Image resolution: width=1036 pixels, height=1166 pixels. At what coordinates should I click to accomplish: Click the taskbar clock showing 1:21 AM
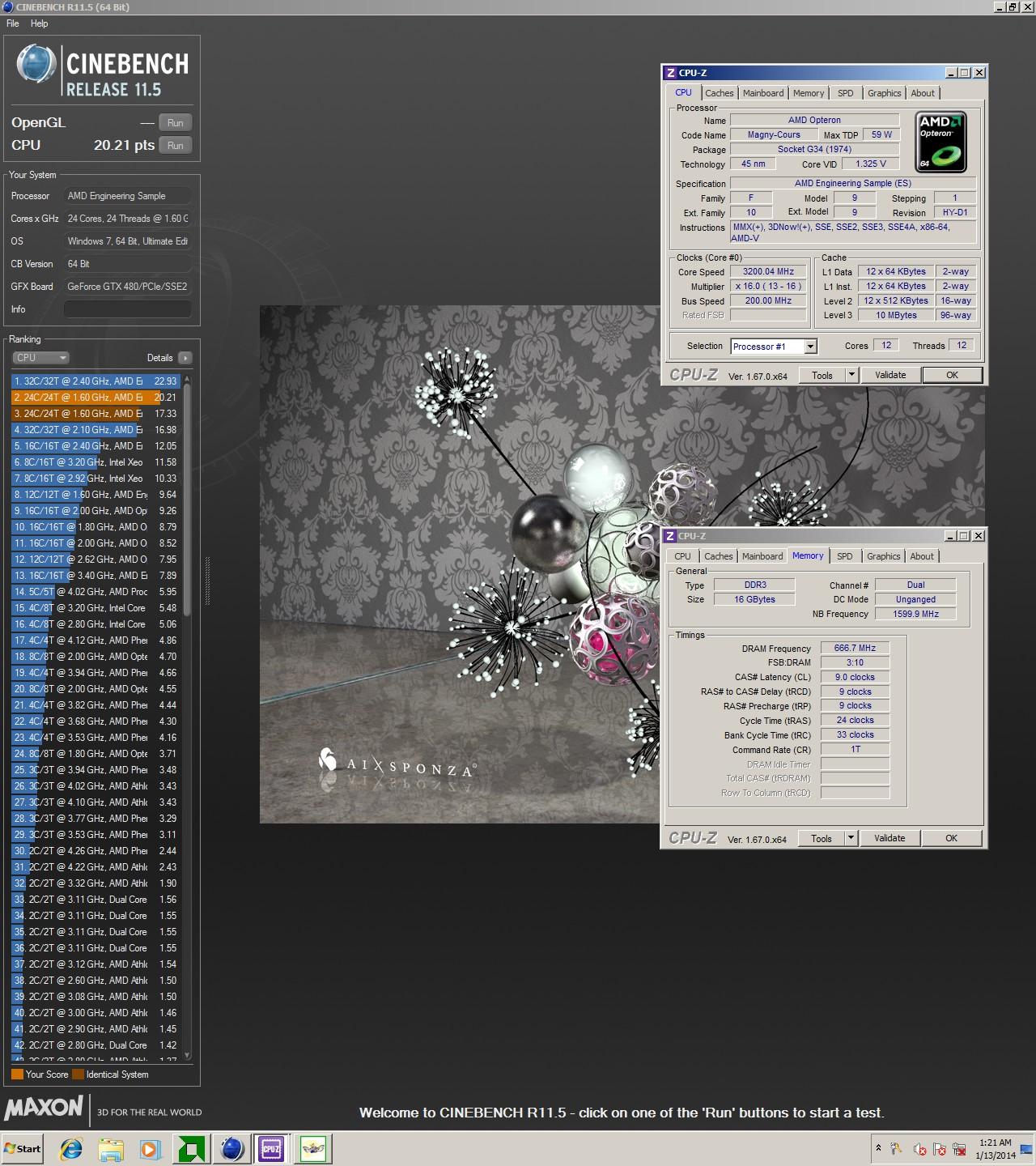point(995,1148)
